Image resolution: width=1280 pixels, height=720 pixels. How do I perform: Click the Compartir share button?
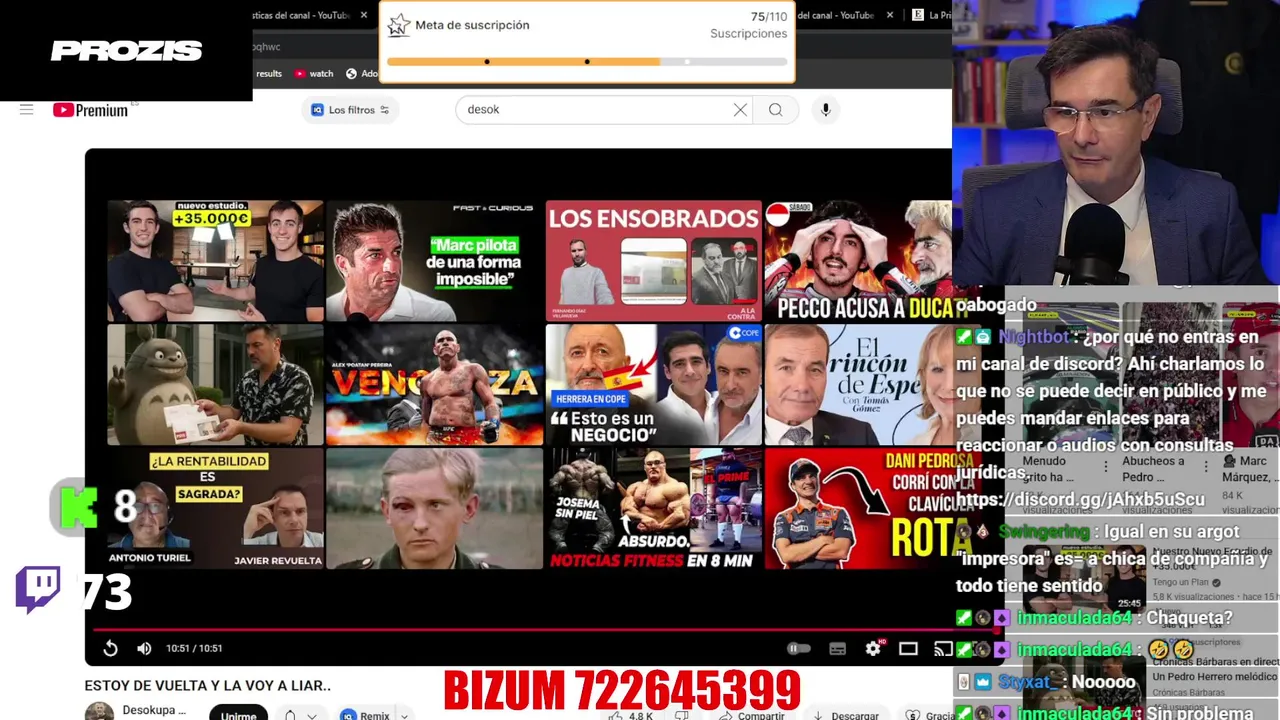click(752, 716)
